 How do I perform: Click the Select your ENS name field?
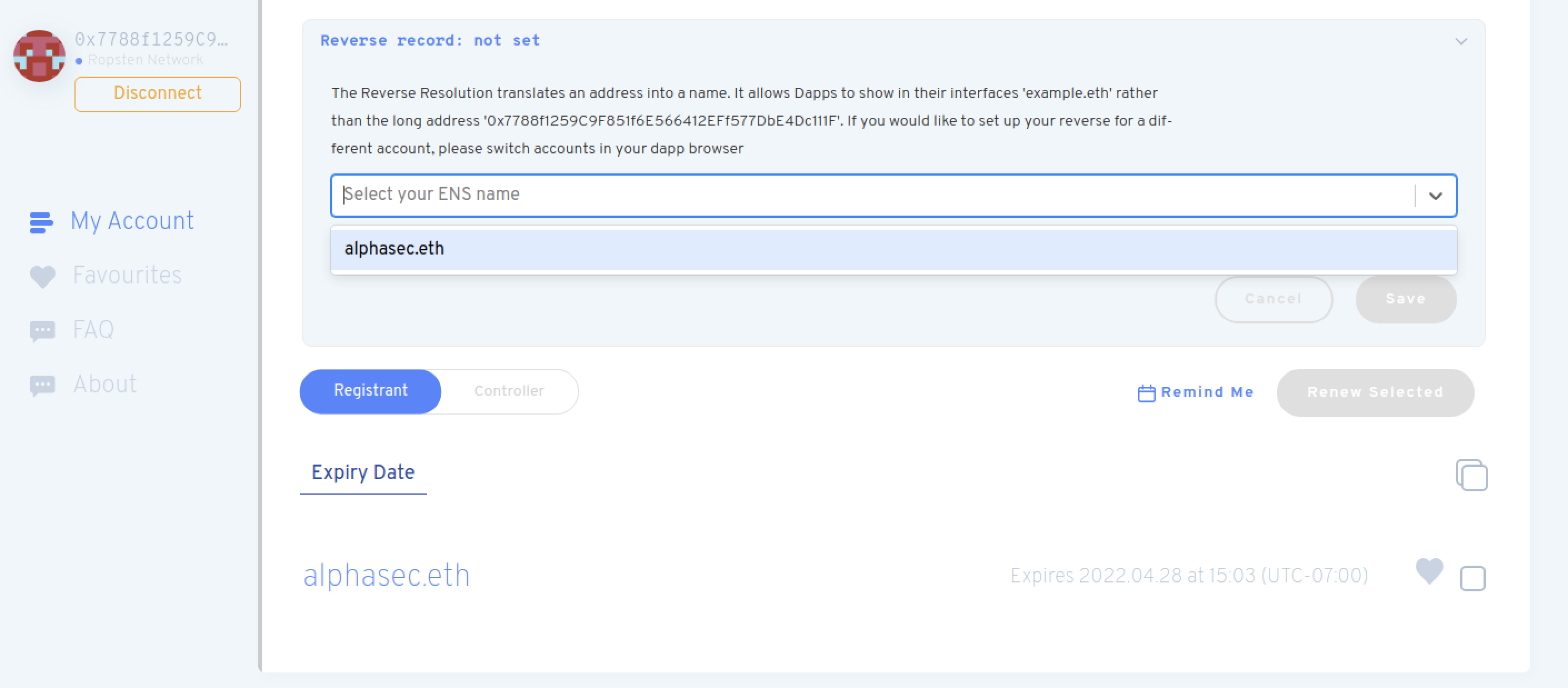tap(731, 195)
